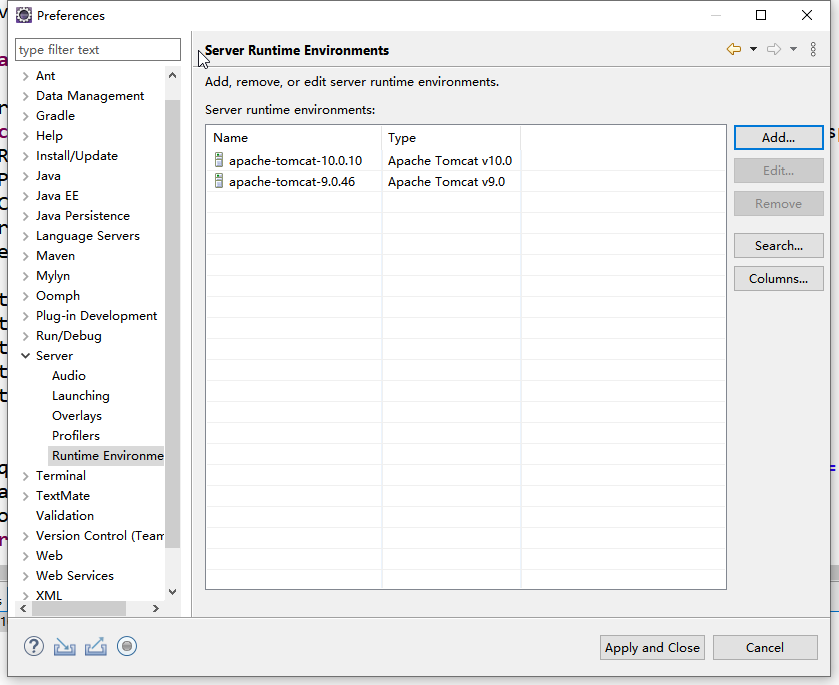Select the Web Services preference page
The image size is (839, 685).
[74, 575]
